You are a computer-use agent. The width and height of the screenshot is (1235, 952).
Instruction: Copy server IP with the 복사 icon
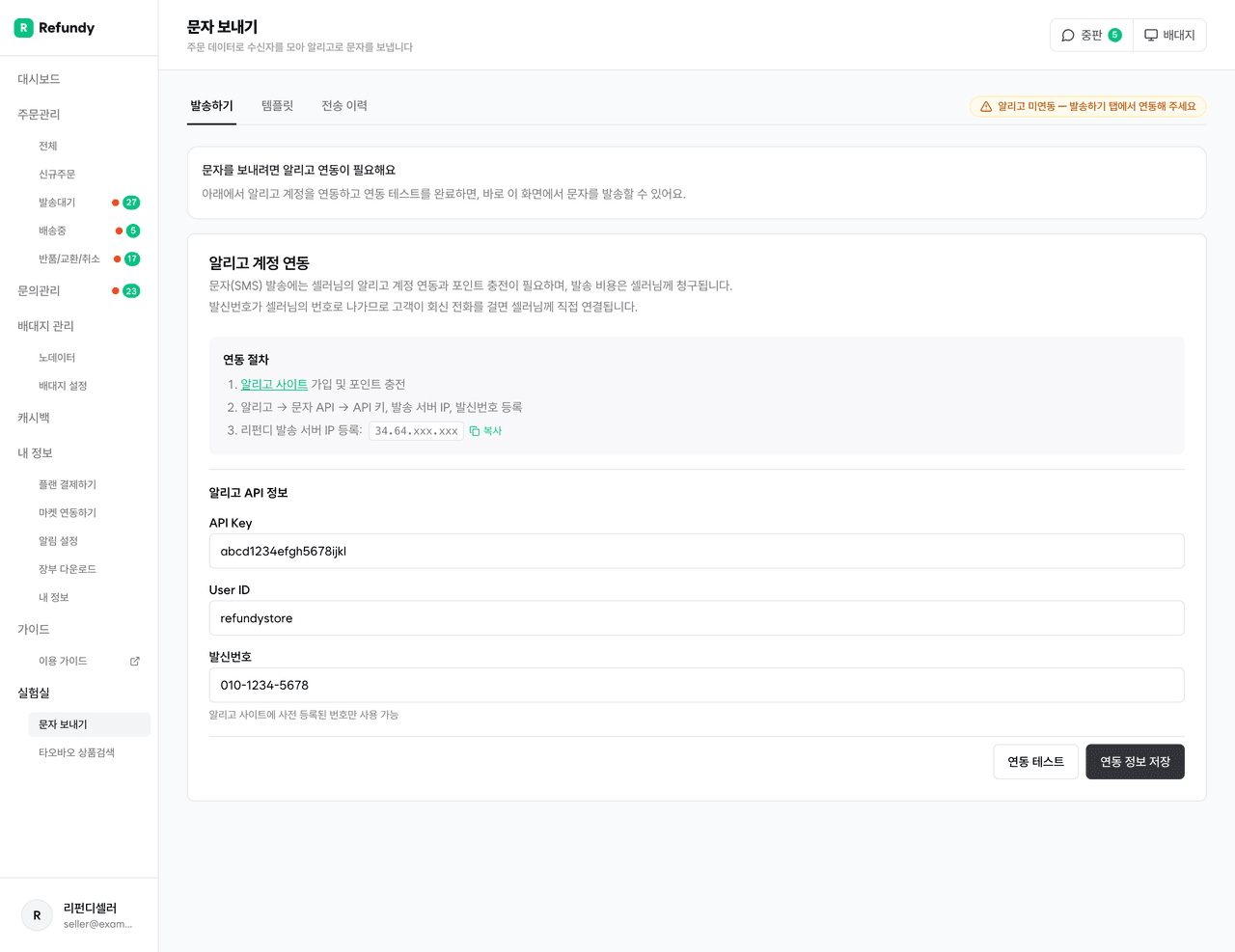tap(475, 431)
